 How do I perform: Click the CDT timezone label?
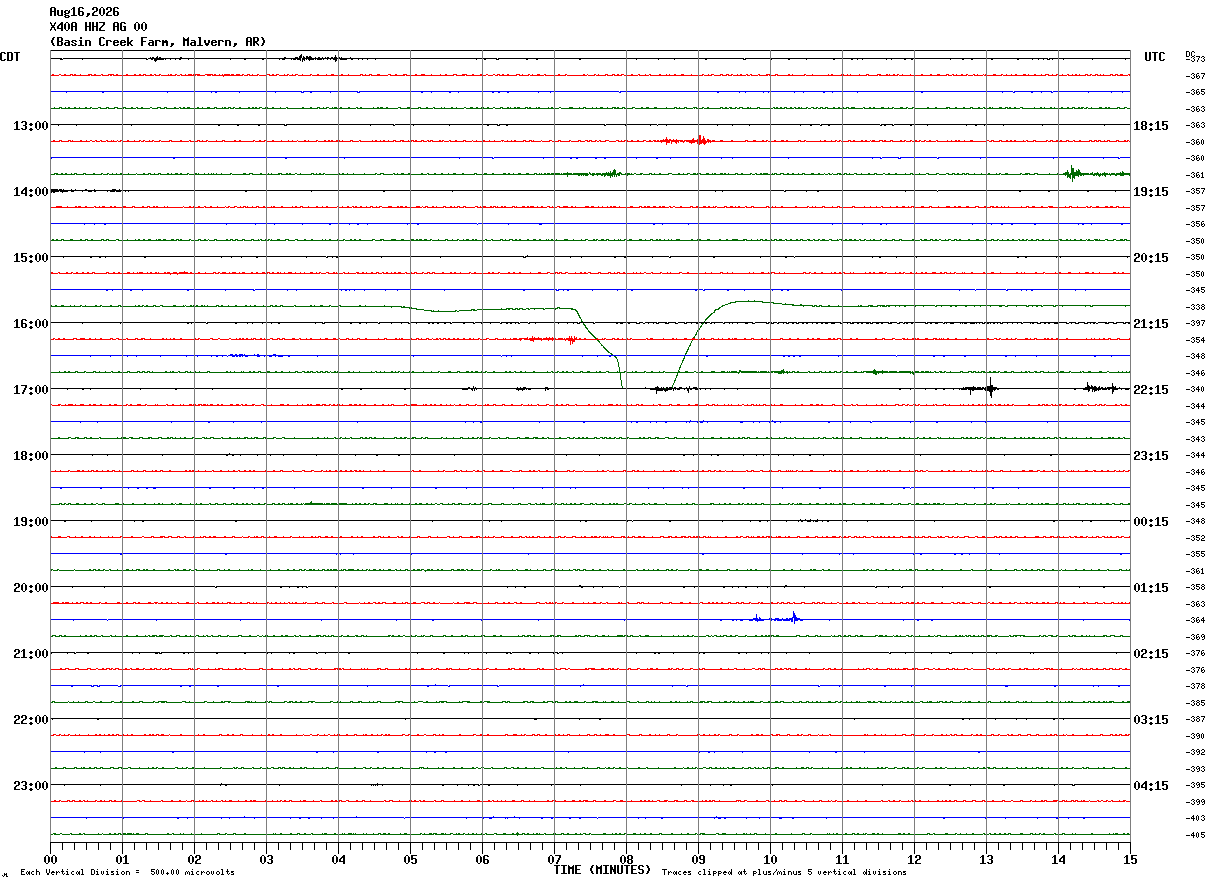pyautogui.click(x=10, y=57)
